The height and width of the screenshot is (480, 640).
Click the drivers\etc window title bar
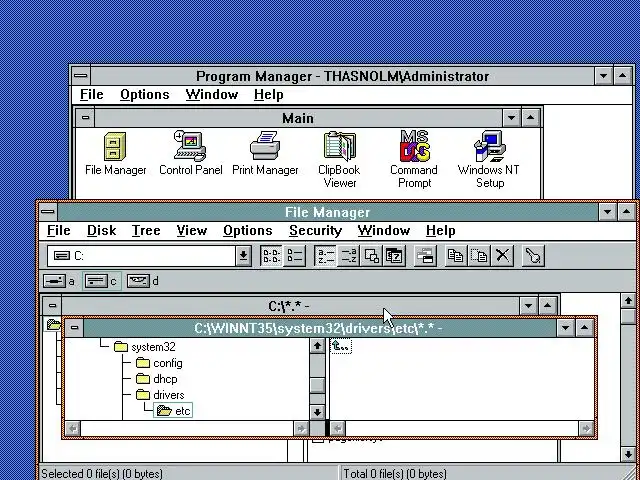pos(320,327)
